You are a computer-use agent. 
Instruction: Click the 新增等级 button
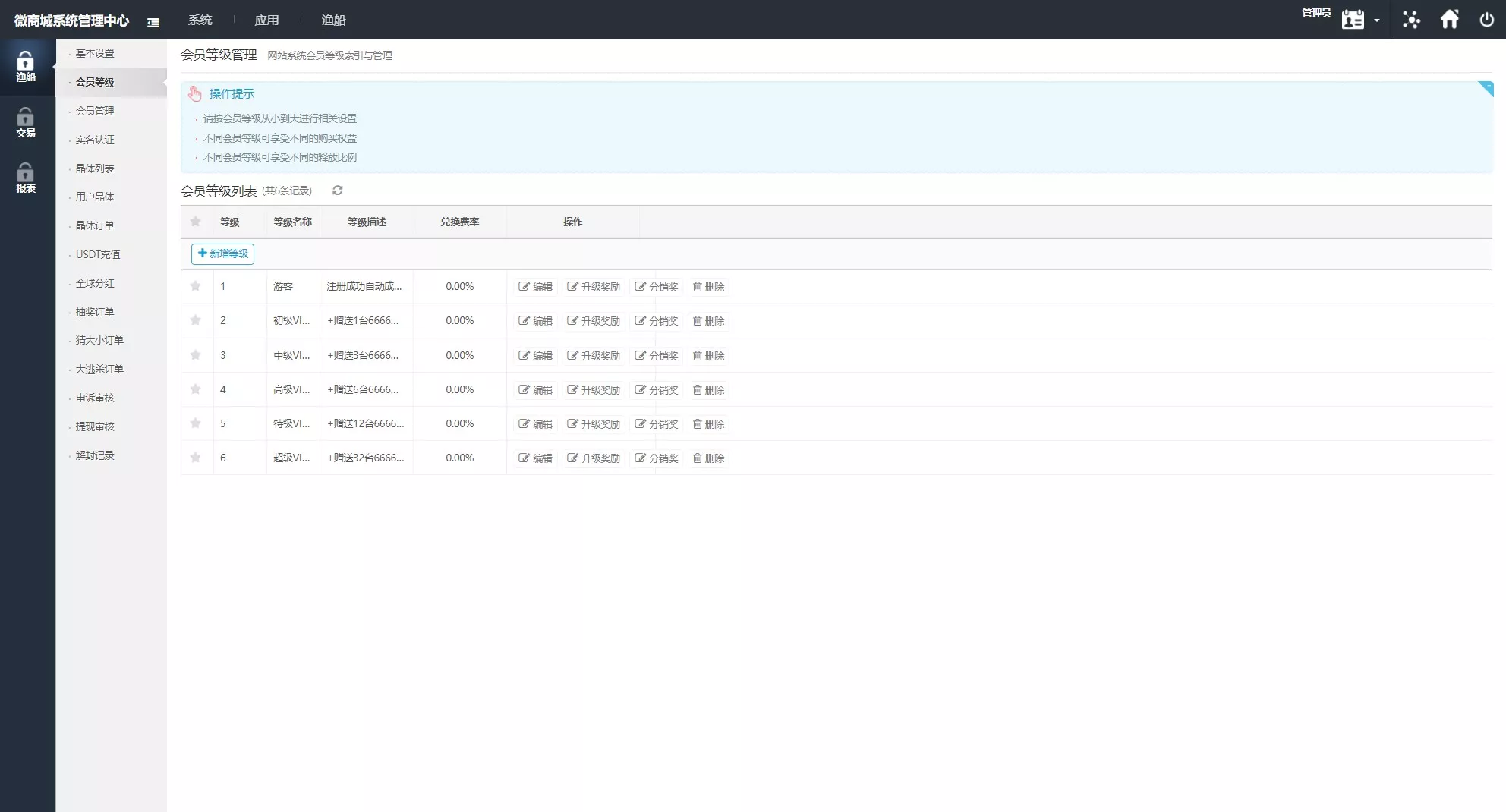tap(222, 253)
